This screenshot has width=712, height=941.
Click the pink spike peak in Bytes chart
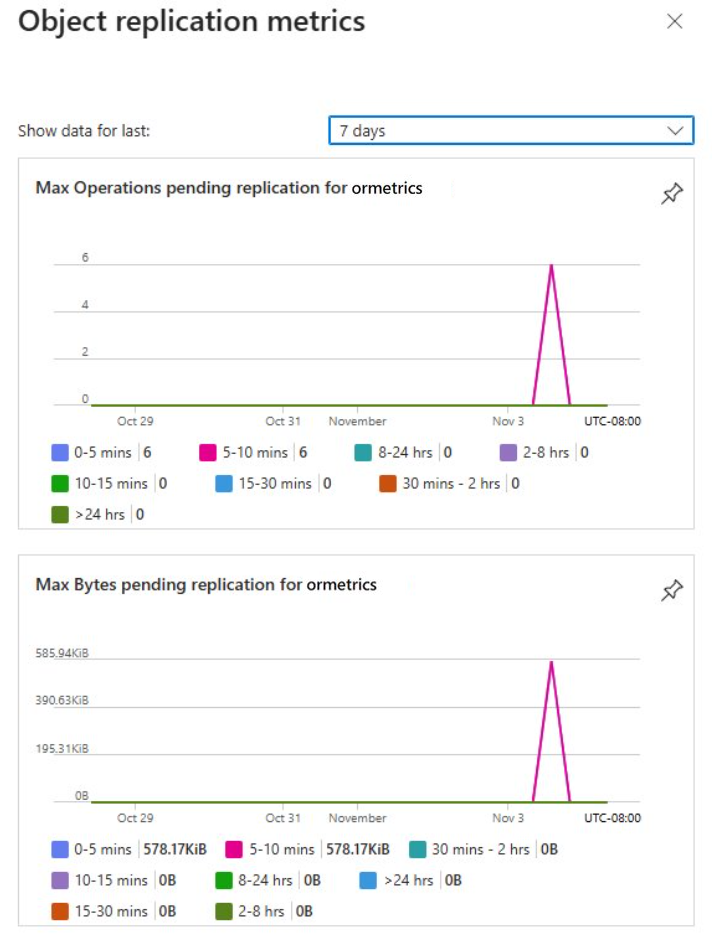551,661
